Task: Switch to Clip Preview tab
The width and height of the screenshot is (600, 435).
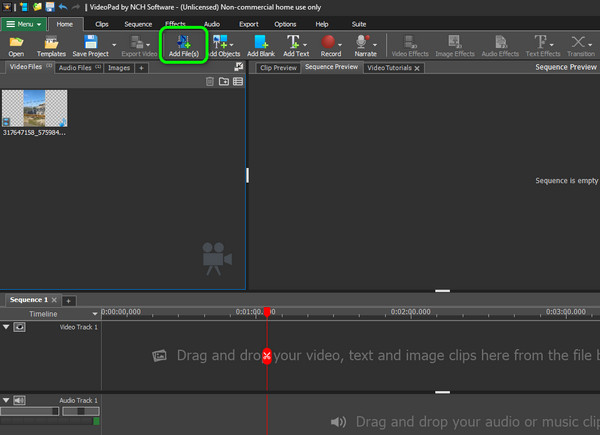Action: (x=278, y=68)
